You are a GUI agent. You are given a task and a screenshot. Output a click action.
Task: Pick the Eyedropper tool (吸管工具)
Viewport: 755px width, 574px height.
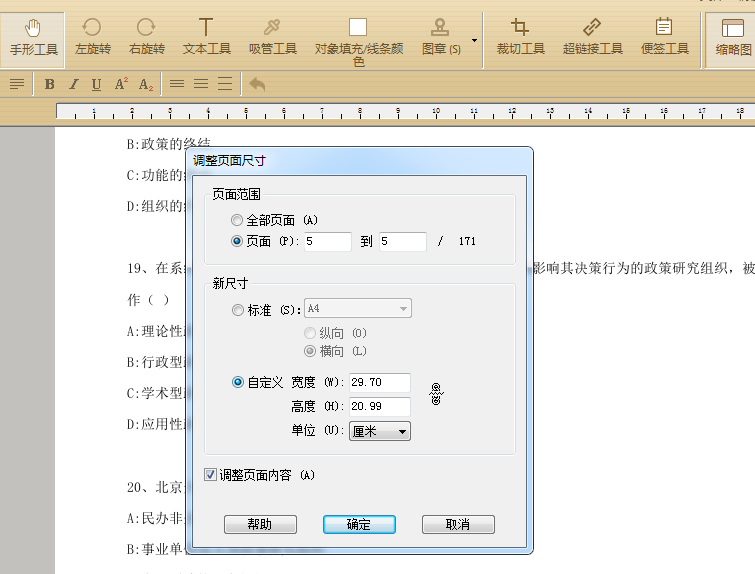coord(273,39)
